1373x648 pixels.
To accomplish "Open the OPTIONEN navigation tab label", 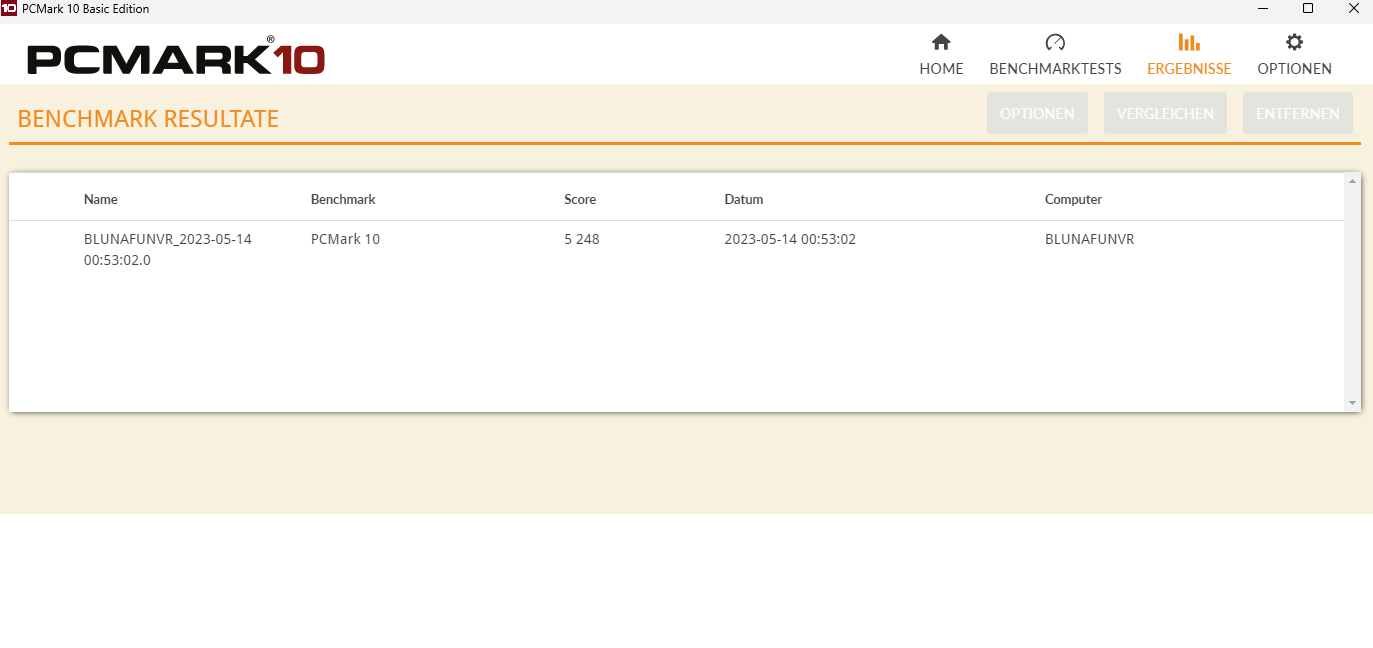I will pyautogui.click(x=1294, y=69).
